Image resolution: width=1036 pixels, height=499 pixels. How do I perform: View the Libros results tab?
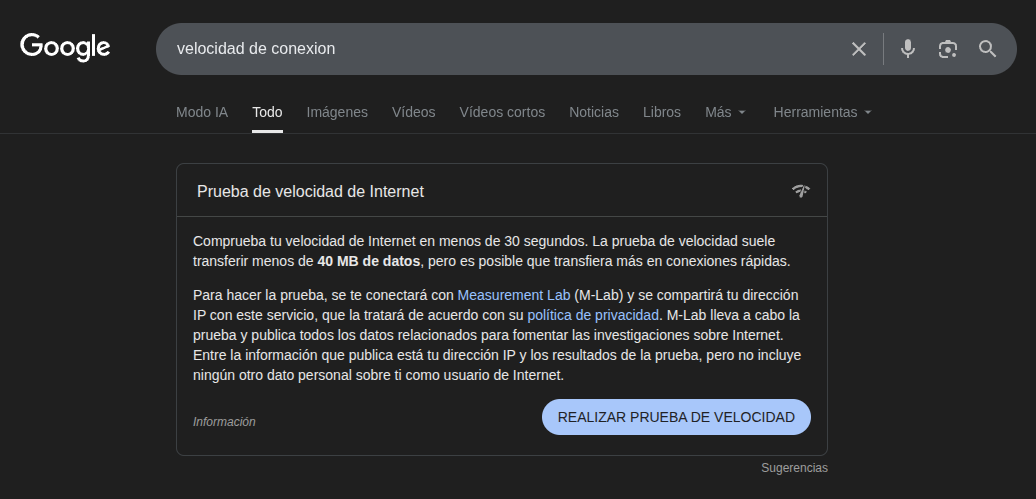pos(662,112)
